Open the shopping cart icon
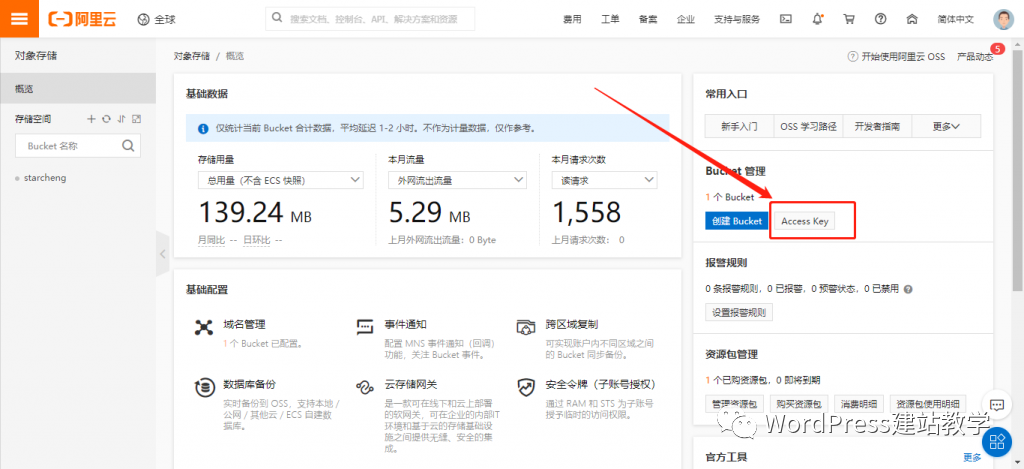1024x469 pixels. tap(849, 19)
